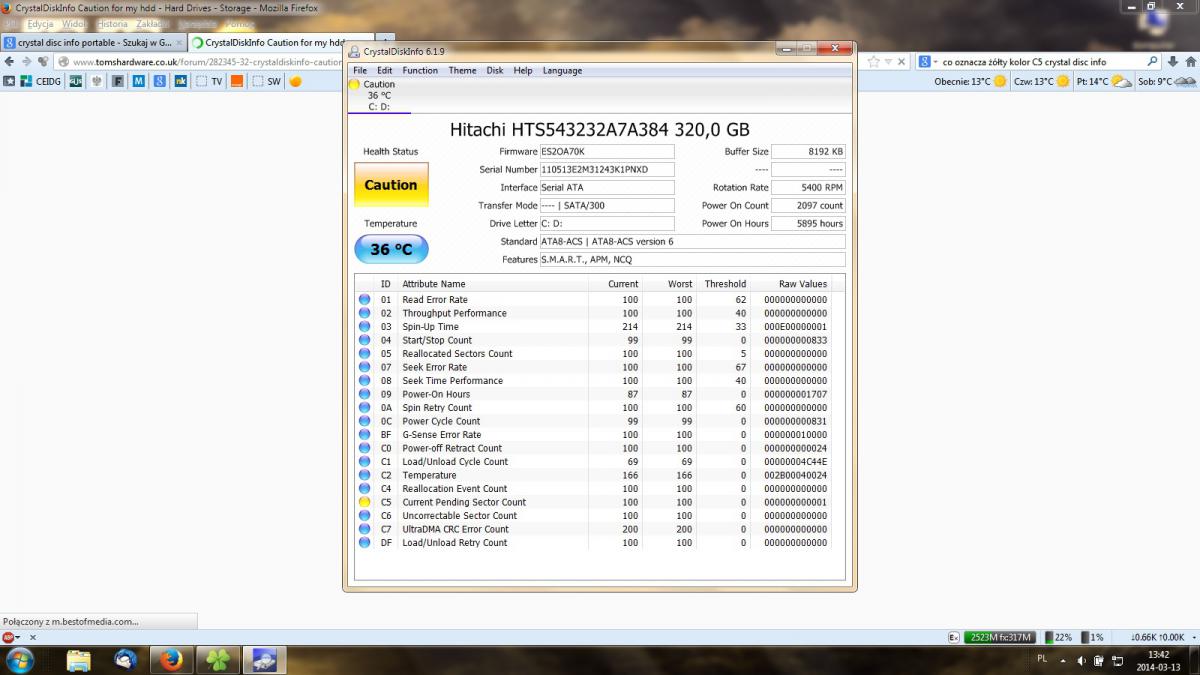1200x675 pixels.
Task: Click the Transfer Mode SATA/300 field
Action: pos(607,206)
